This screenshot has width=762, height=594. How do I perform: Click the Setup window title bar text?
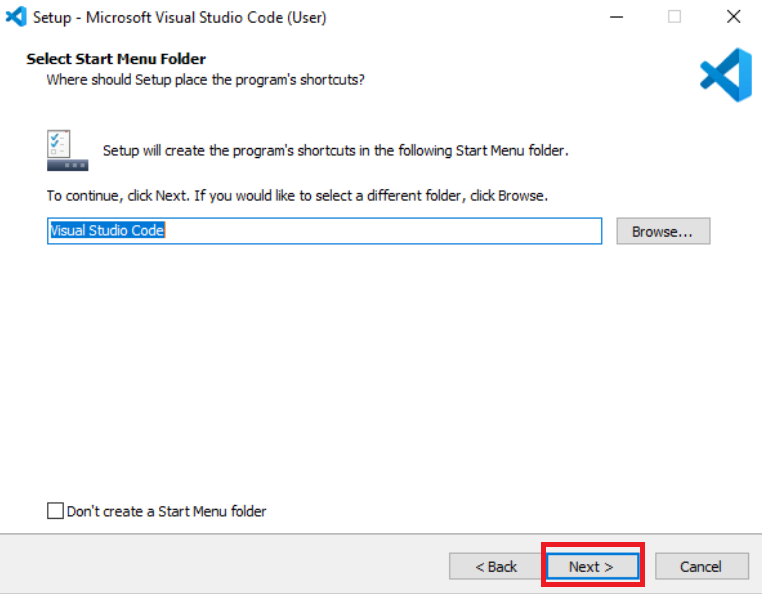[x=180, y=17]
